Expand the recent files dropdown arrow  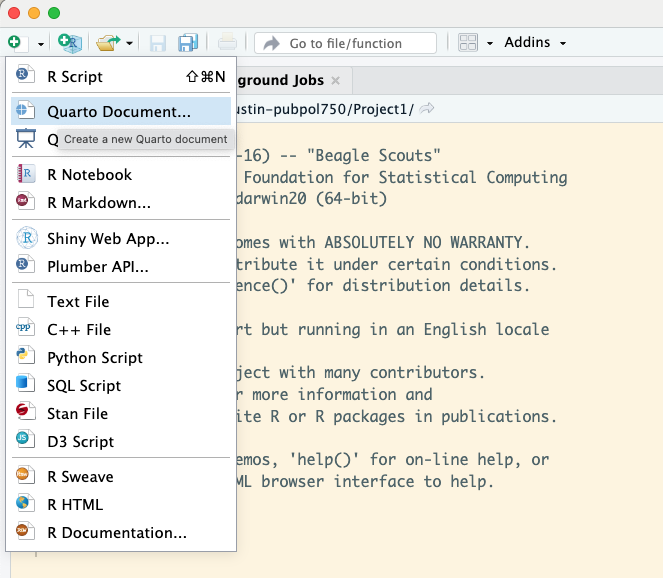click(x=130, y=43)
